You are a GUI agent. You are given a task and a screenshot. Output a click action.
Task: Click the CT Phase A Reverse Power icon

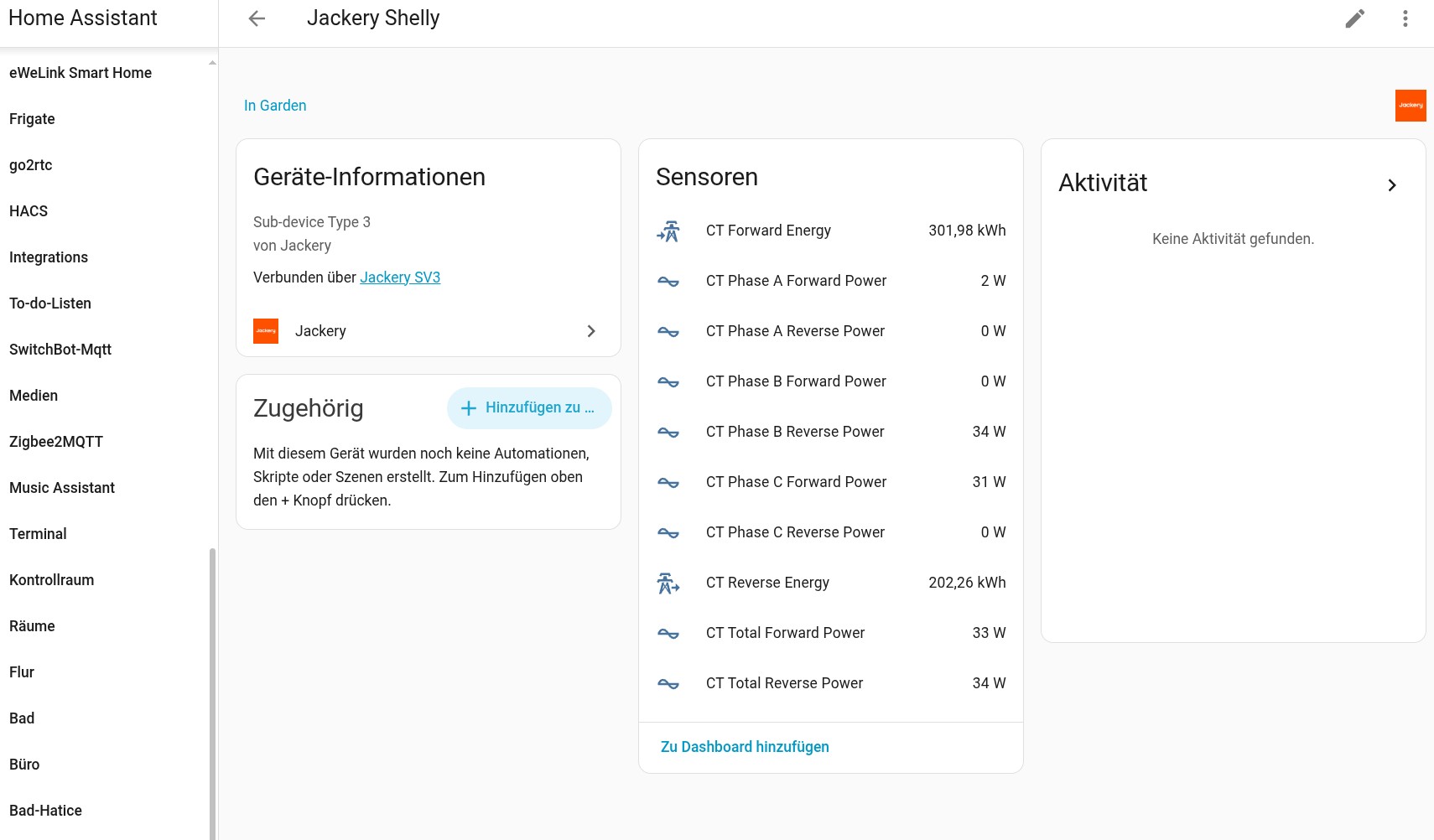668,331
